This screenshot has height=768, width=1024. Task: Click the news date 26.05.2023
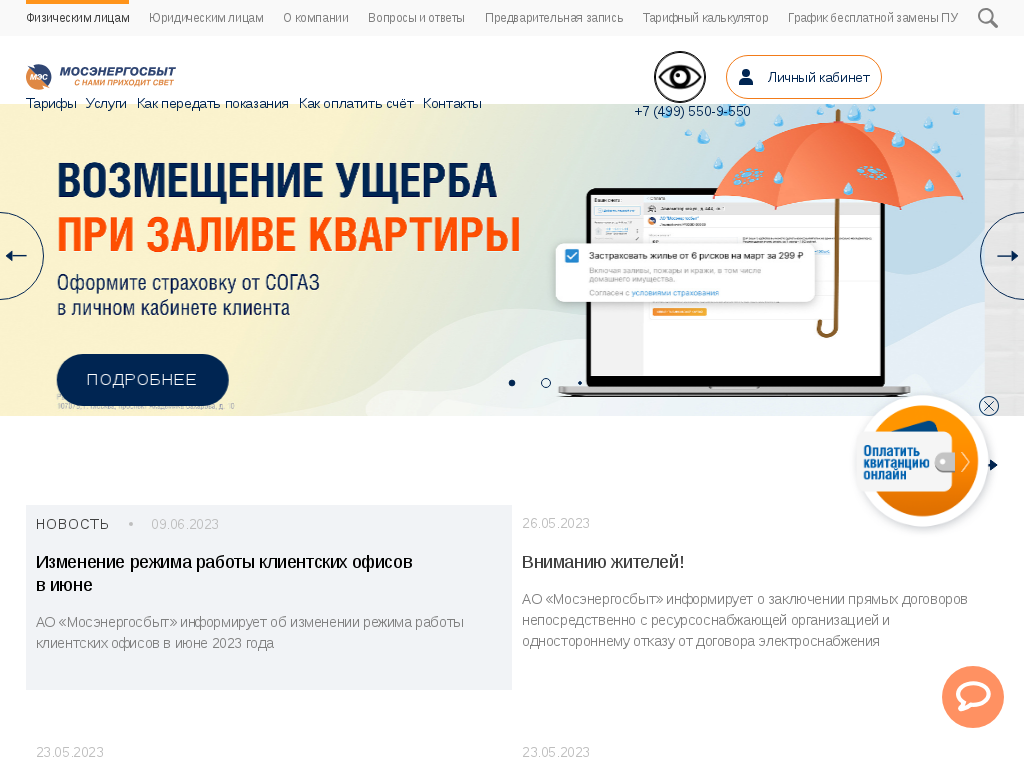(x=556, y=523)
